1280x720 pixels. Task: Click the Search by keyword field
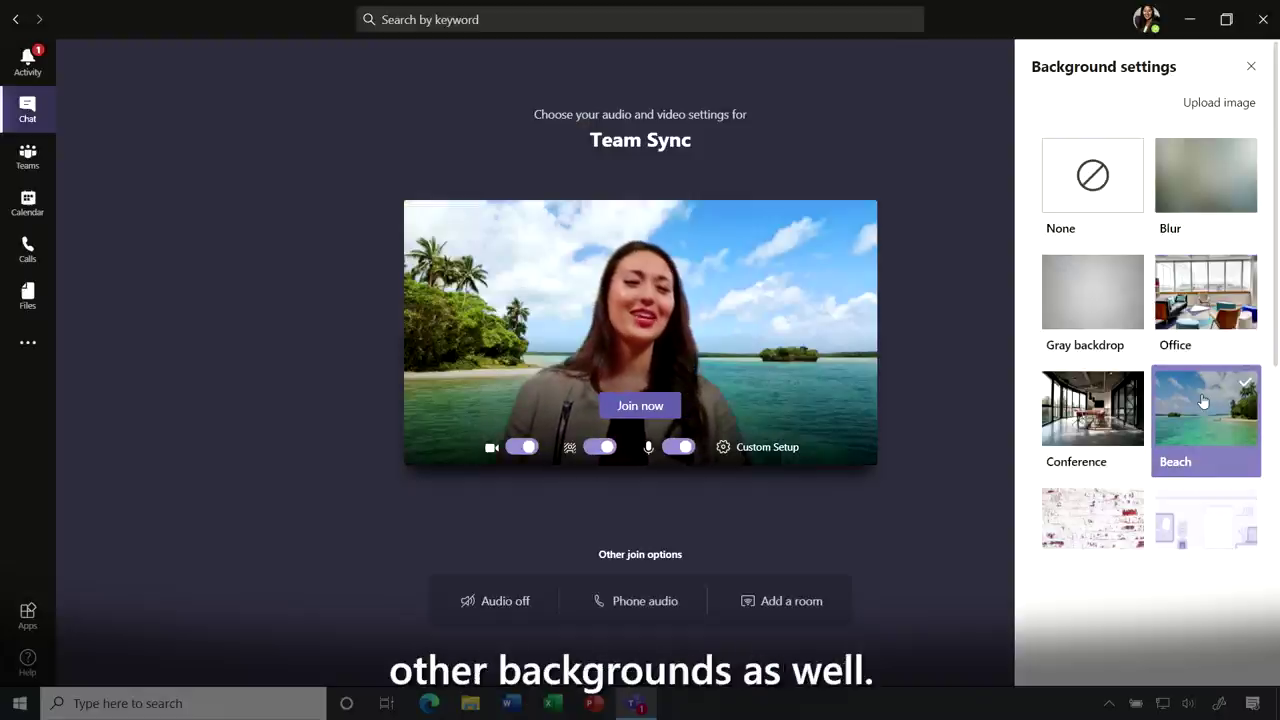[640, 19]
